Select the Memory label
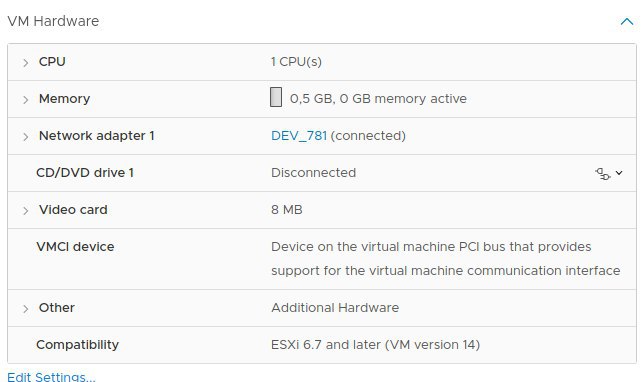The image size is (643, 382). 64,99
